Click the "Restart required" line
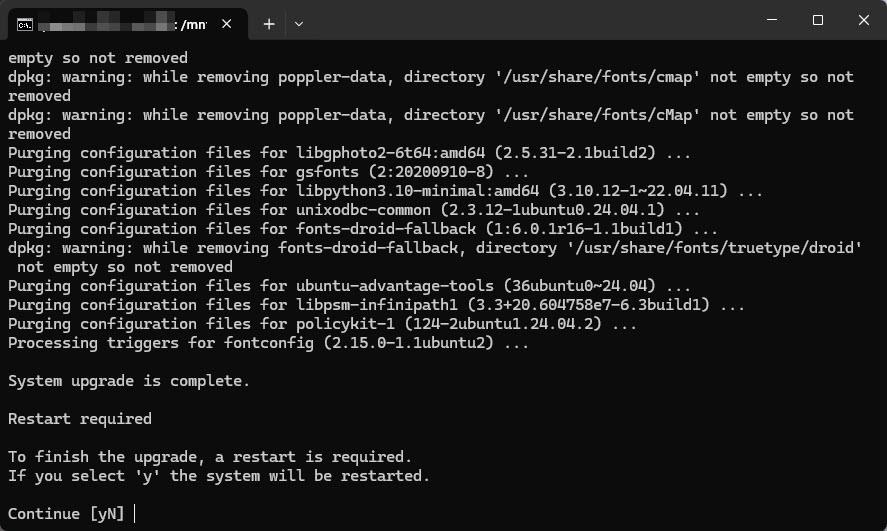 80,419
